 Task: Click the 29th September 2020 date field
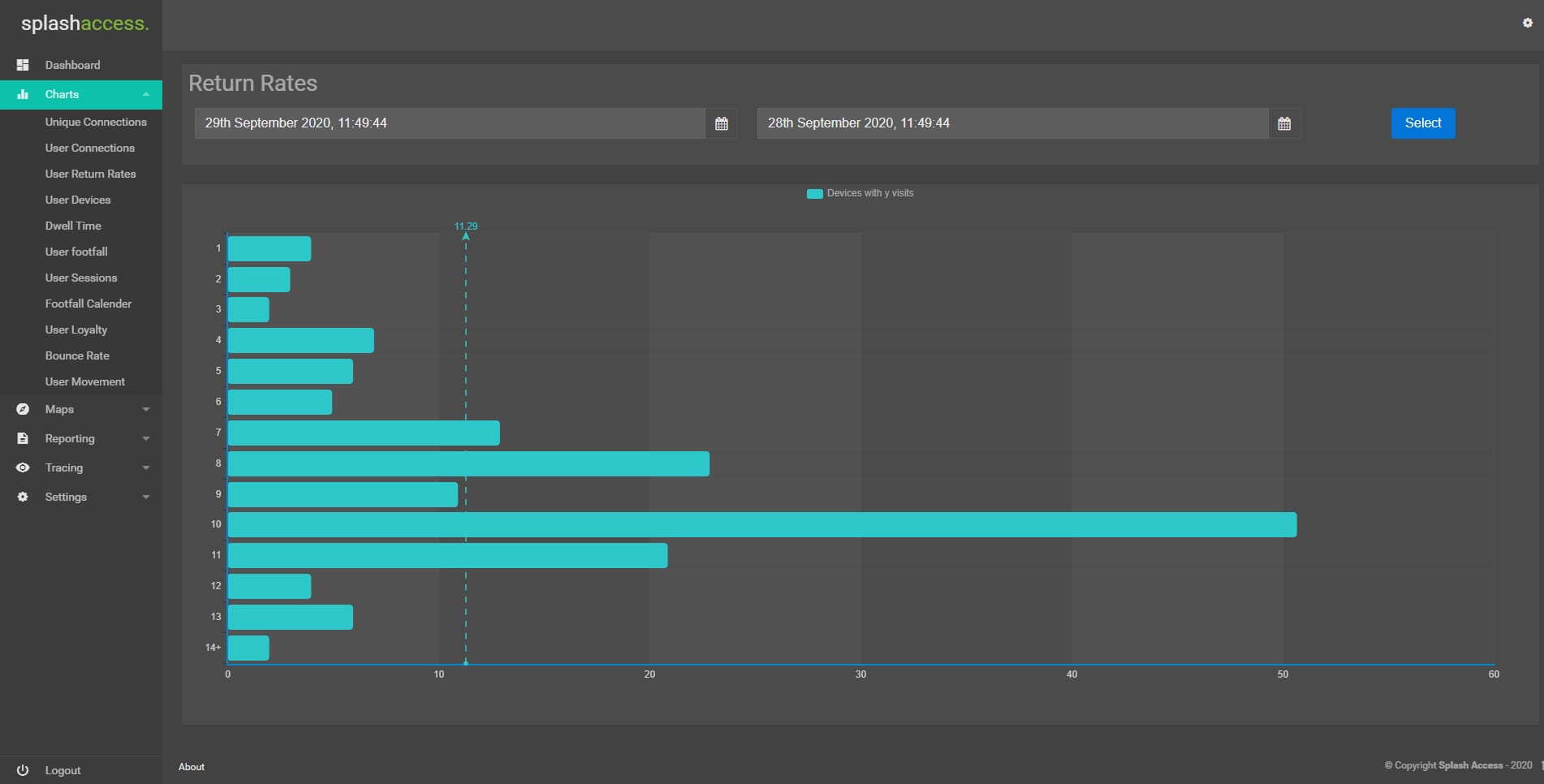[x=450, y=123]
